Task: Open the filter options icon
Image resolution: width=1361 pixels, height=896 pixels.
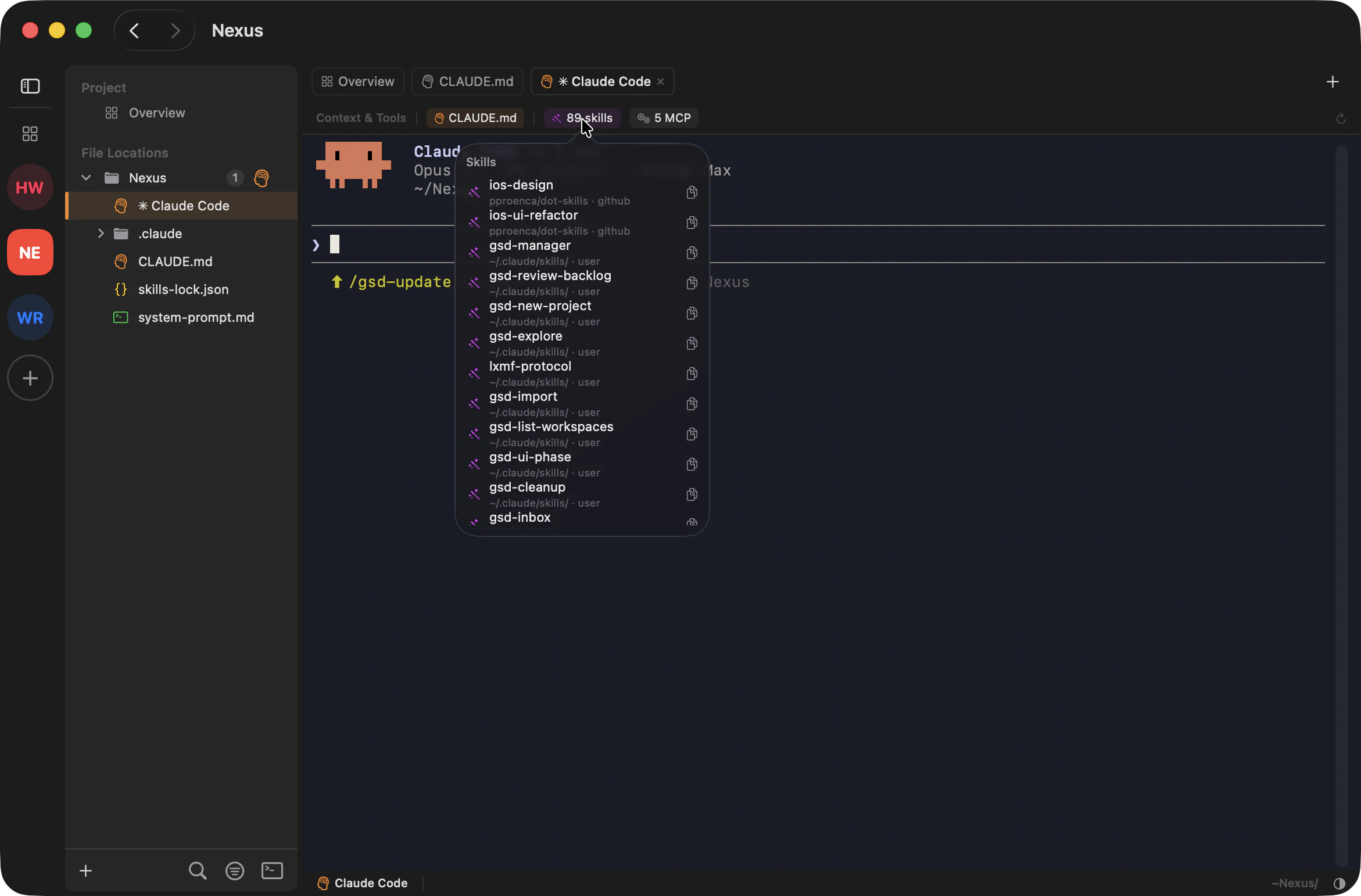Action: pyautogui.click(x=235, y=870)
